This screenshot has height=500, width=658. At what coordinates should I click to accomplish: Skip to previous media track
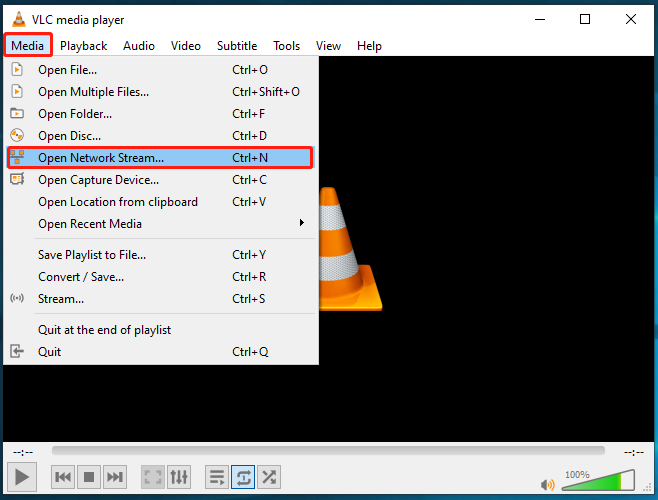63,477
